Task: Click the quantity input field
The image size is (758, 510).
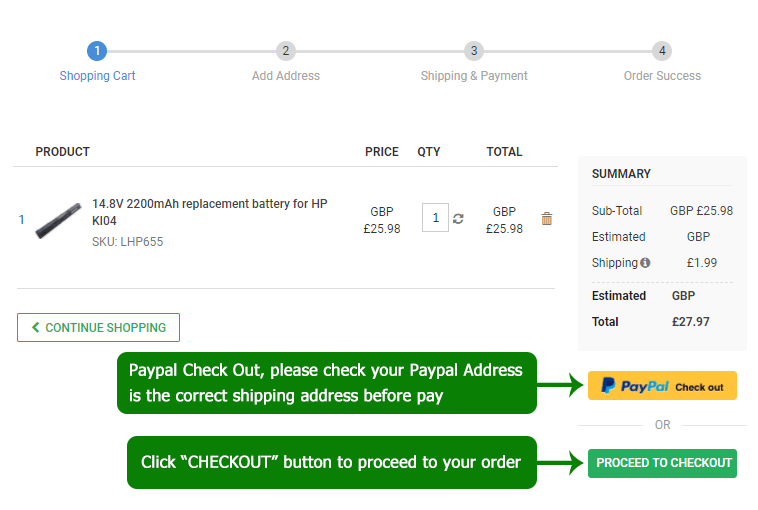Action: [435, 218]
